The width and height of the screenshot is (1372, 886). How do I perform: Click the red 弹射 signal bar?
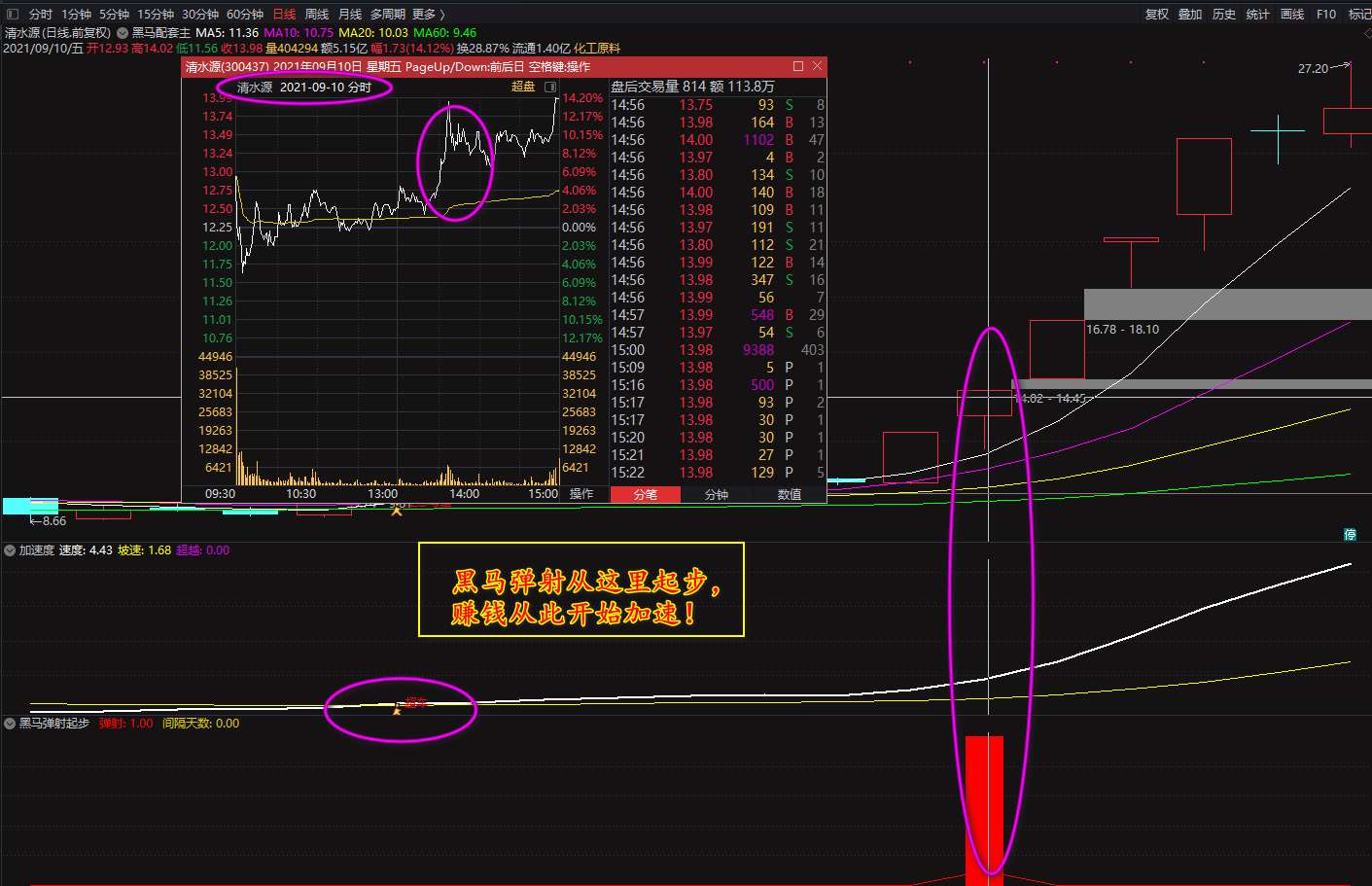coord(984,810)
